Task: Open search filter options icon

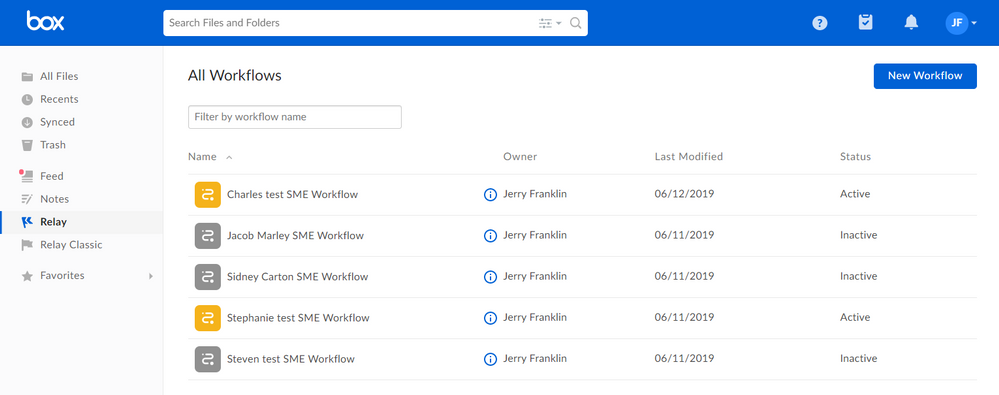Action: 549,23
